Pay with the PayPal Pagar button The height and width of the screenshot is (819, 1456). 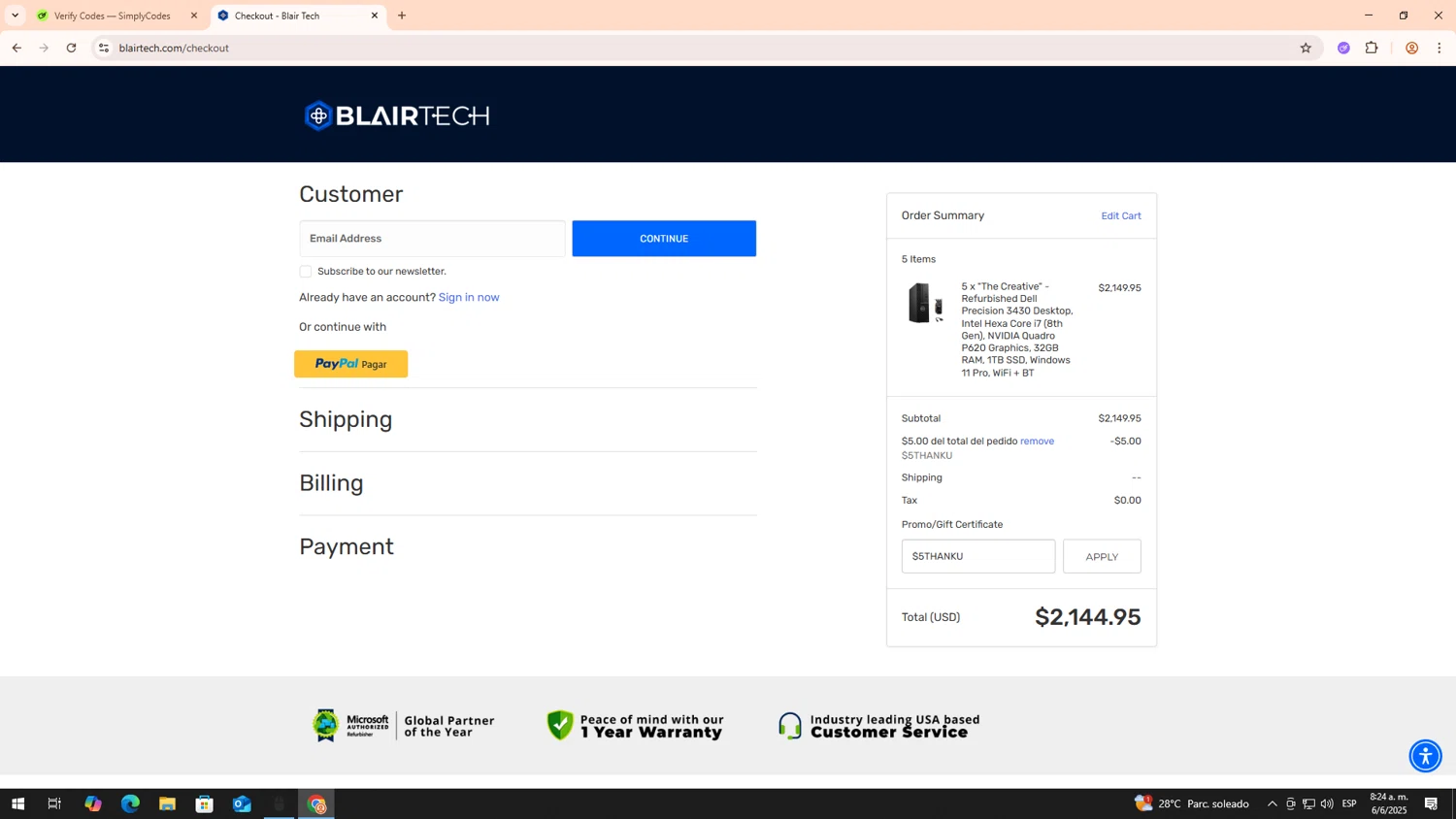(351, 364)
